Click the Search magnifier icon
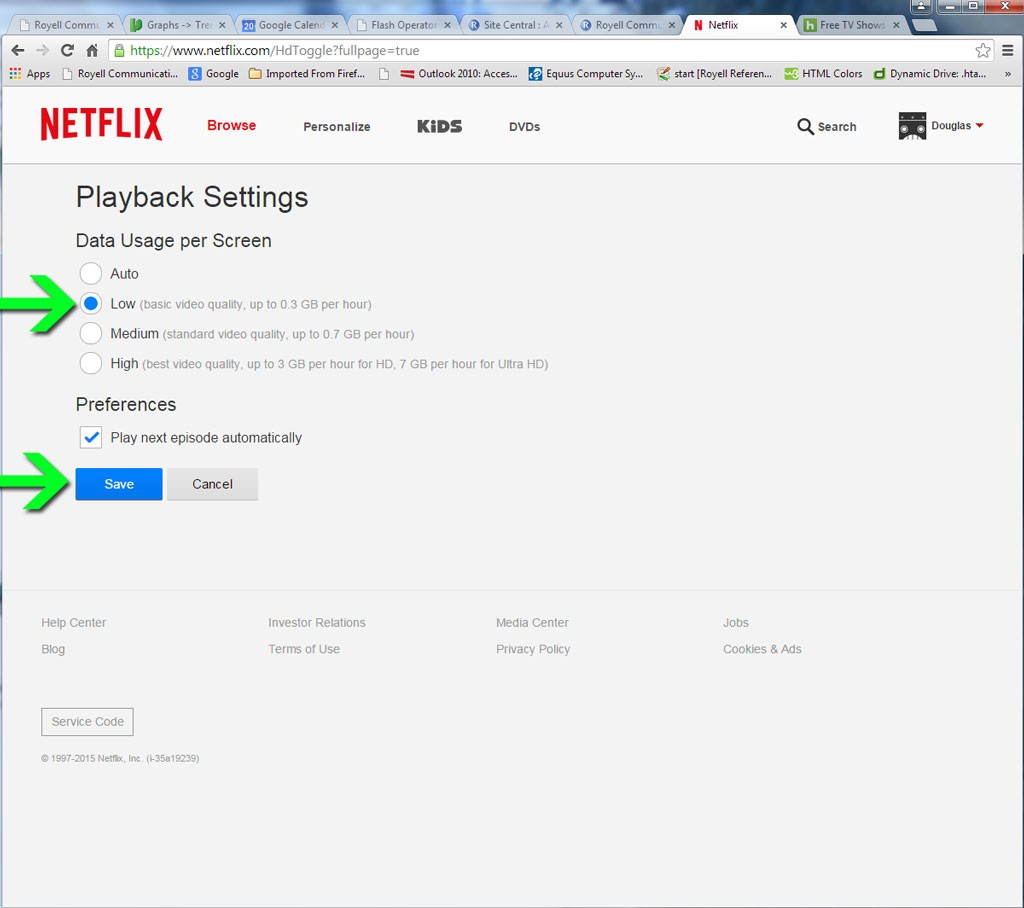The height and width of the screenshot is (908, 1024). [805, 126]
